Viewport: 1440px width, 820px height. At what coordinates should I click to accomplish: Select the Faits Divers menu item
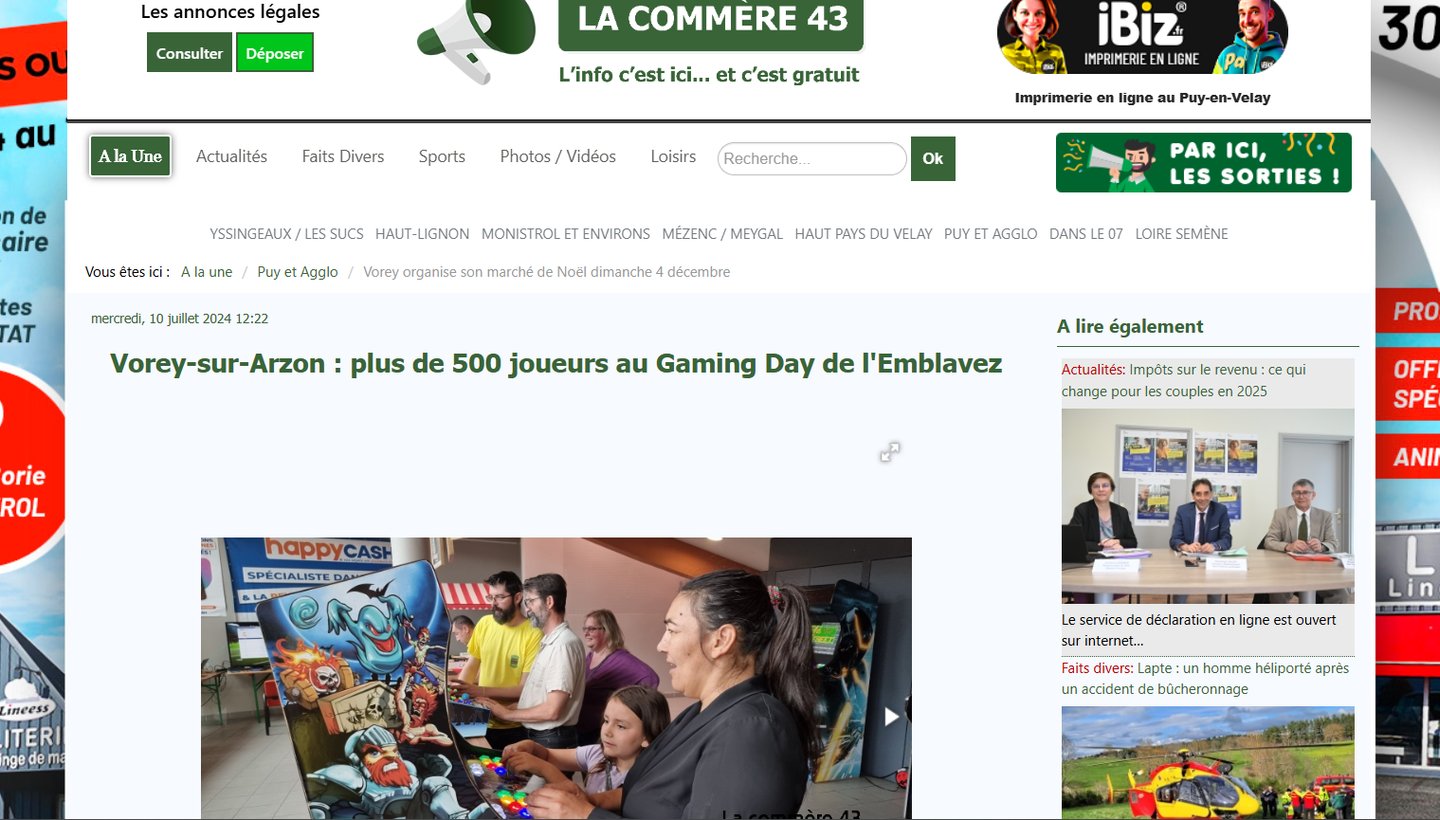pos(343,156)
